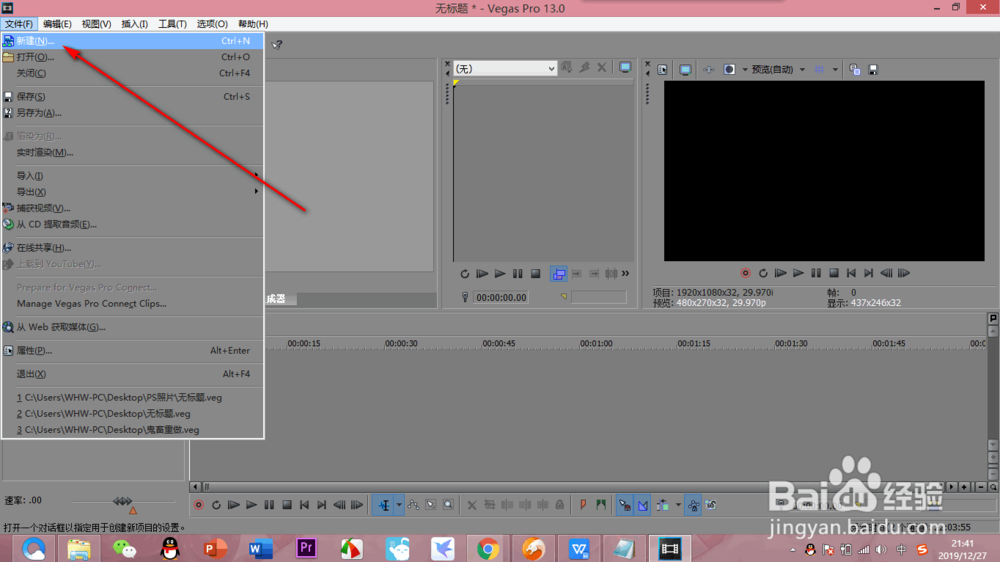Image resolution: width=1000 pixels, height=562 pixels.
Task: Select 新建(N)... in the File menu
Action: tap(133, 41)
